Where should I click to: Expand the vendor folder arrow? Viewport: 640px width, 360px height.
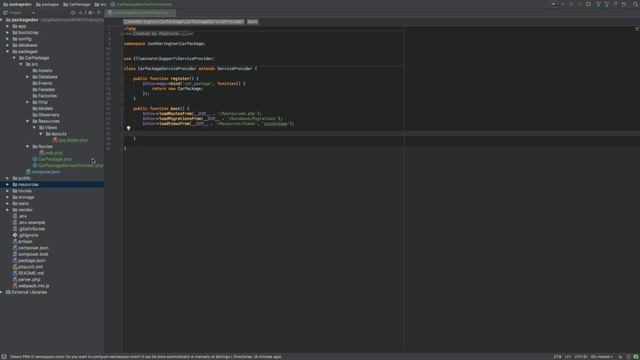pos(7,210)
